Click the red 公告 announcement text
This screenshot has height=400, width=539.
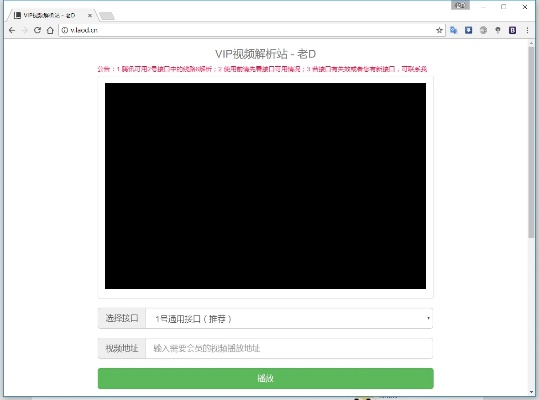[262, 69]
